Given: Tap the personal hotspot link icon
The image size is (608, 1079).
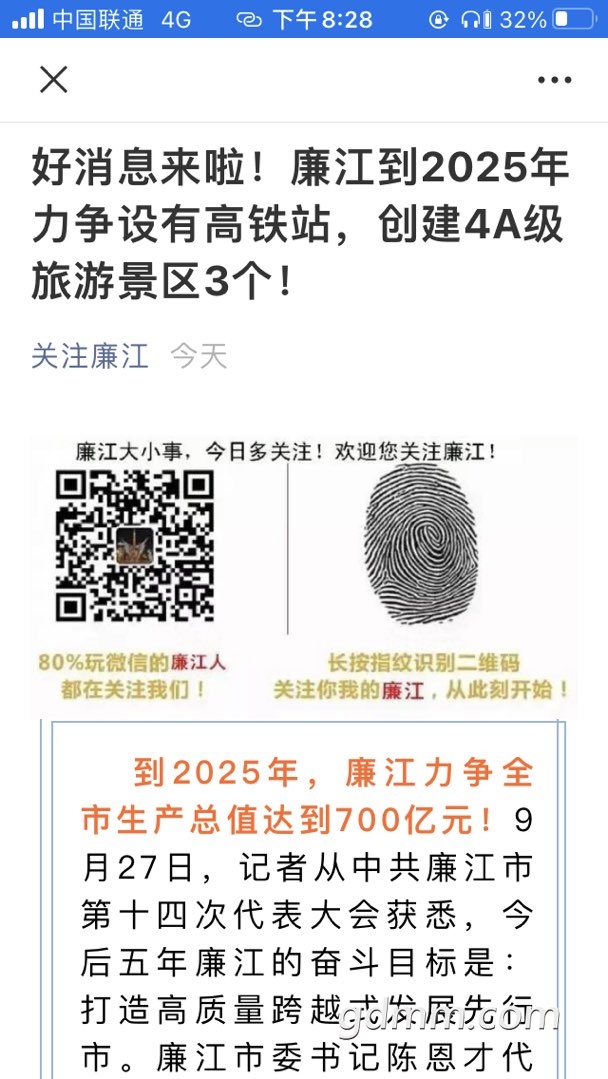Looking at the screenshot, I should coord(249,19).
